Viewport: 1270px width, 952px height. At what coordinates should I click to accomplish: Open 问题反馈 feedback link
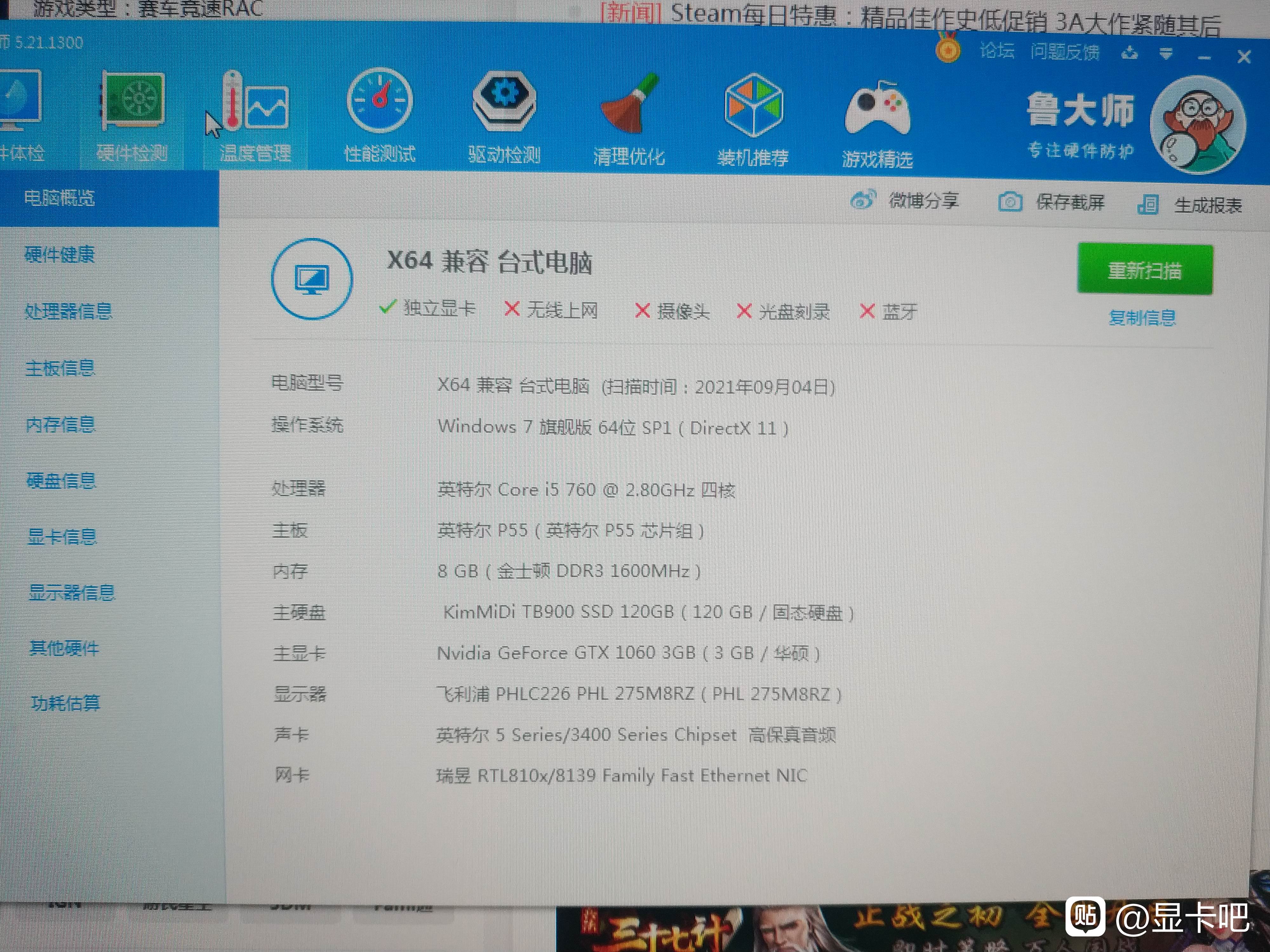tap(1065, 52)
